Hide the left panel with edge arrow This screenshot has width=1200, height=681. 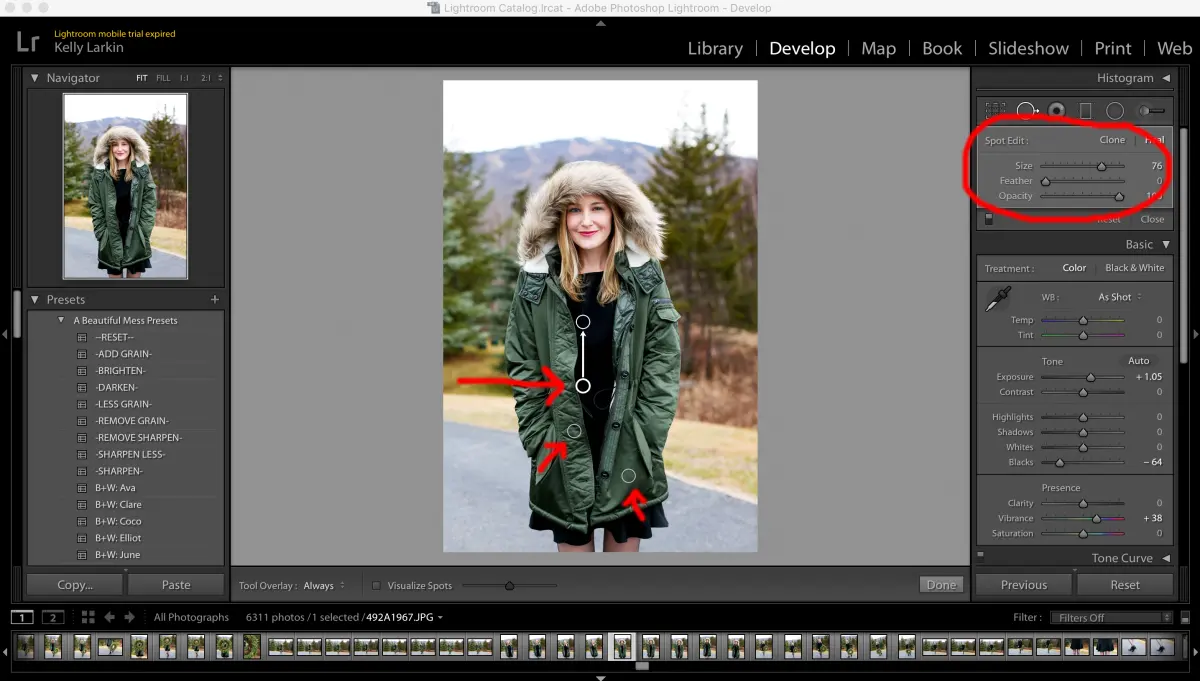pos(4,334)
